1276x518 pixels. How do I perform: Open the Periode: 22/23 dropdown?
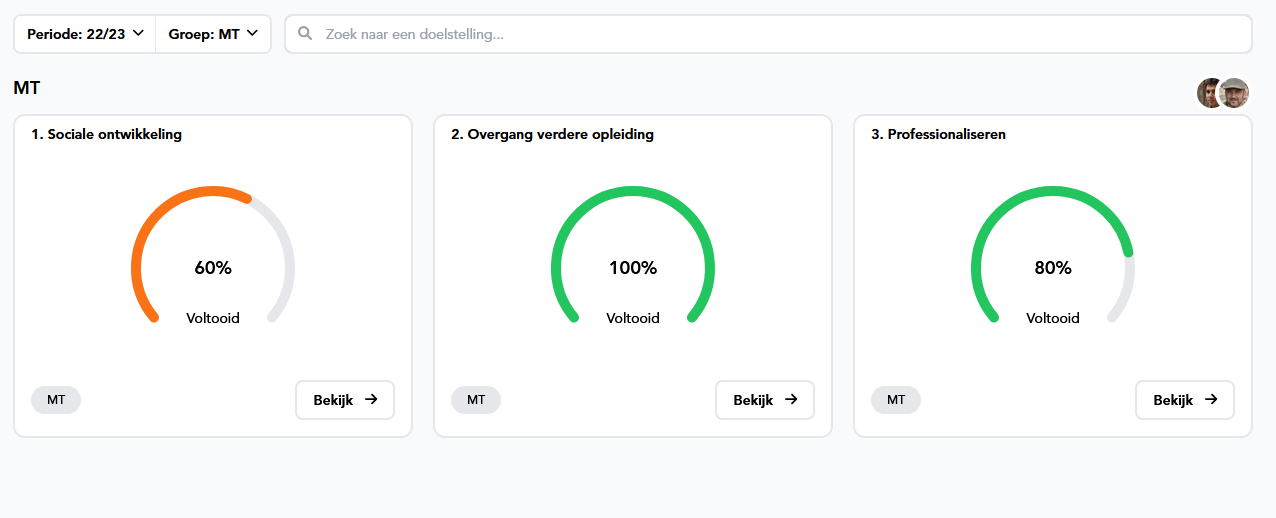(85, 34)
